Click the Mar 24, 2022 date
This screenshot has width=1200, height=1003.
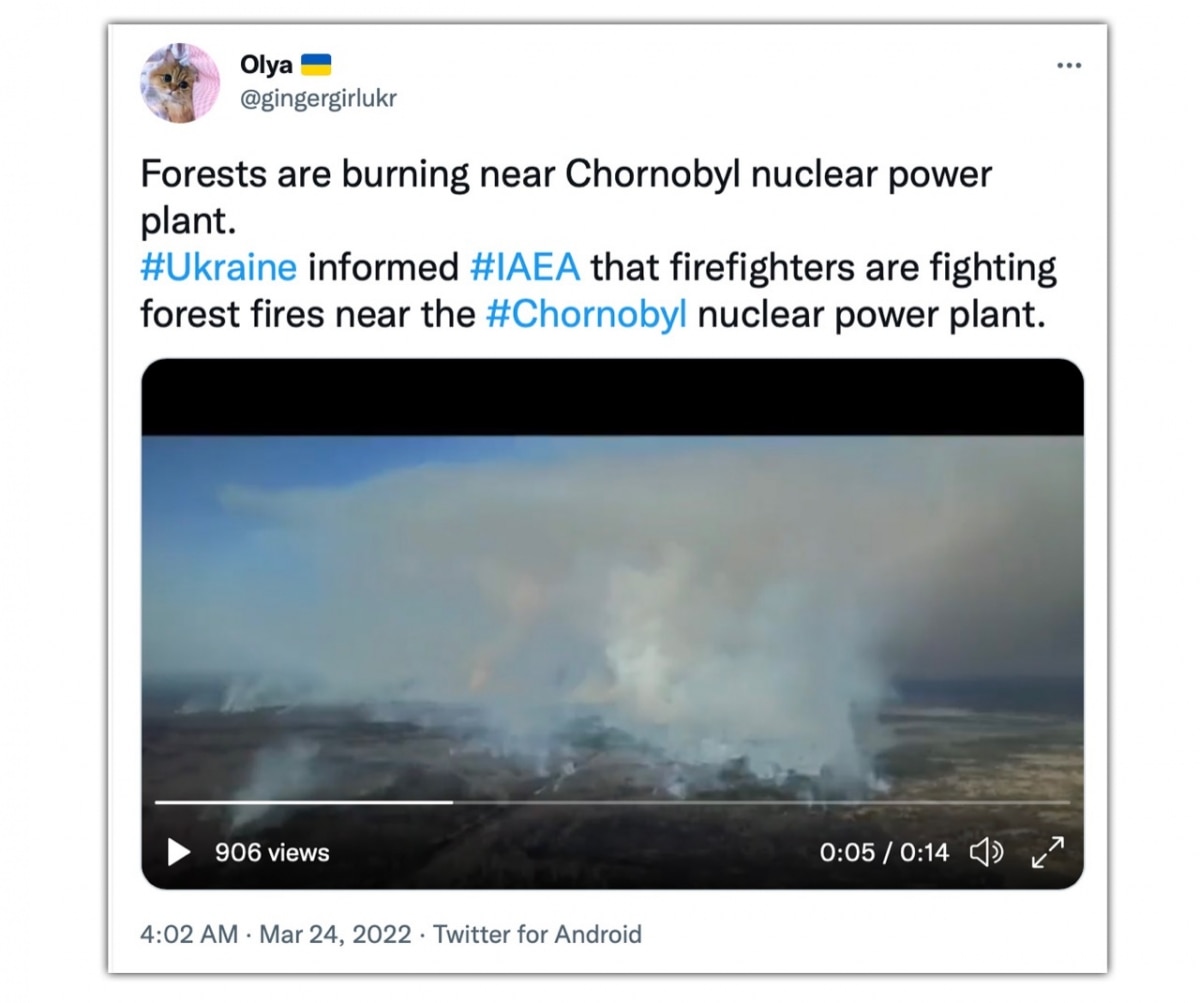(x=335, y=935)
